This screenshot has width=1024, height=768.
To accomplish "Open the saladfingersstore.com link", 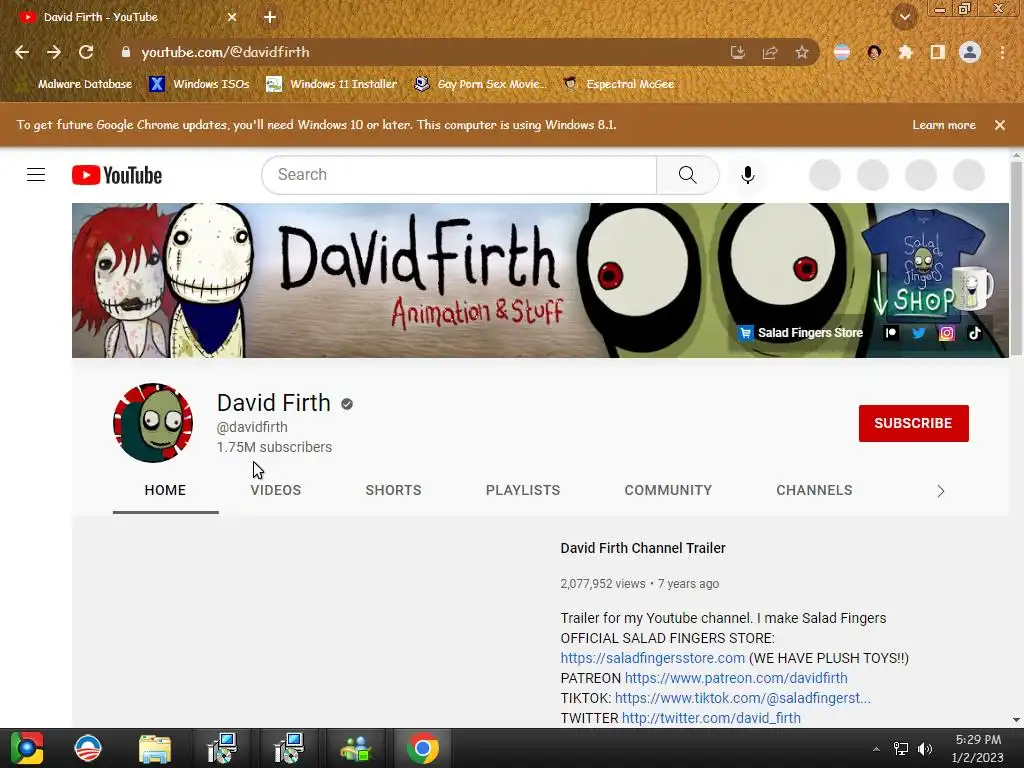I will pyautogui.click(x=652, y=658).
